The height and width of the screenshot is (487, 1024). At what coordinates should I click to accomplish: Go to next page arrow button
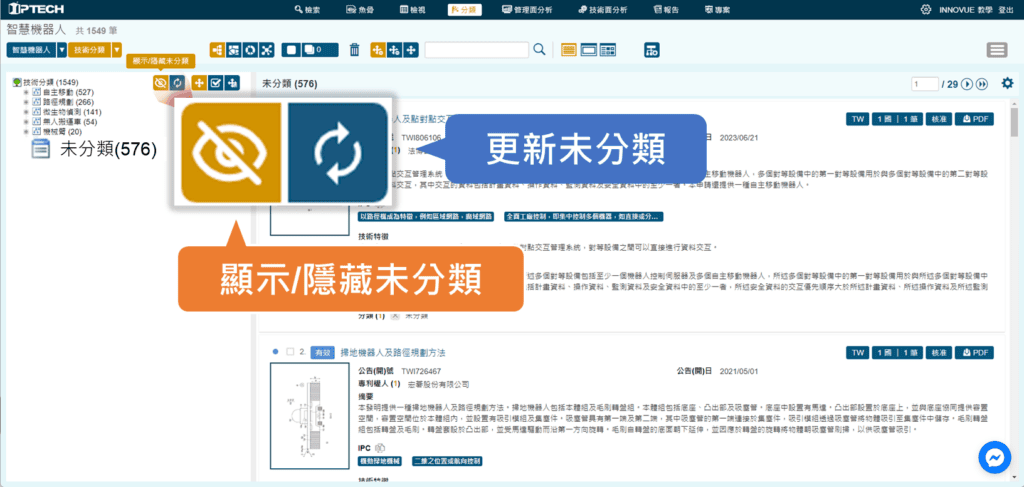tap(967, 84)
